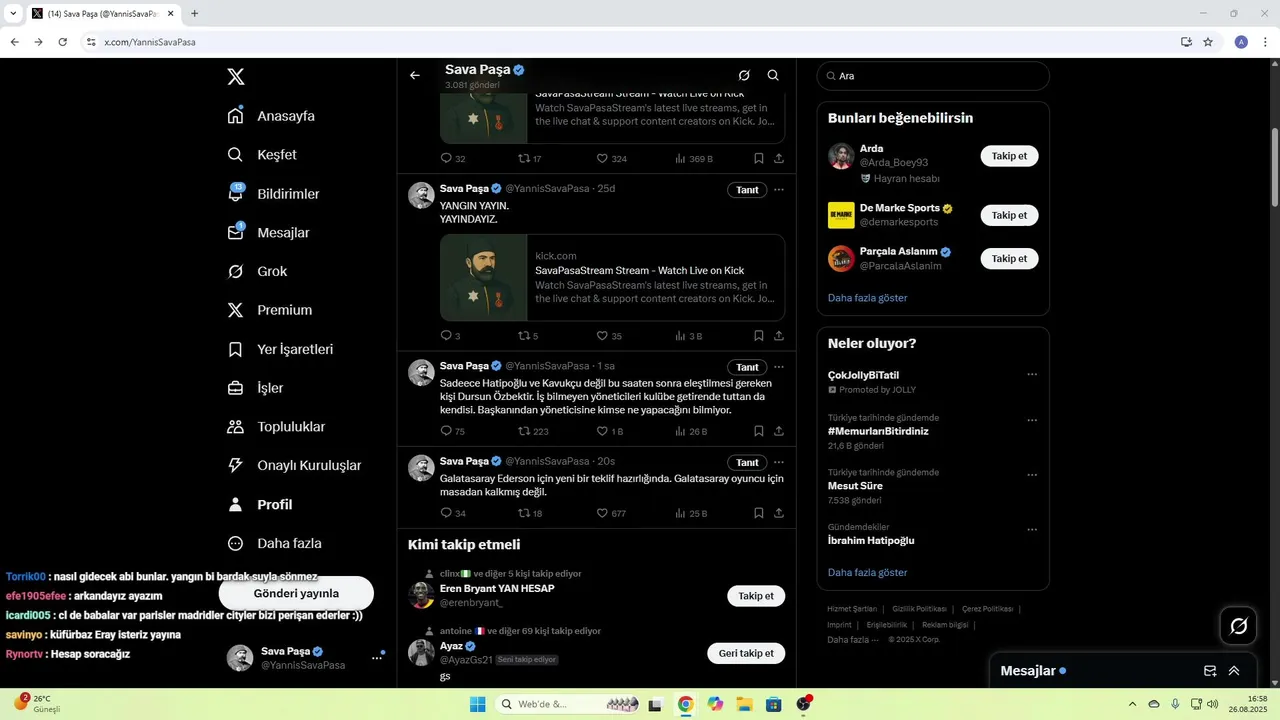Screen dimensions: 1280x720
Task: Search this profile's posts magnifier icon
Action: tap(773, 75)
